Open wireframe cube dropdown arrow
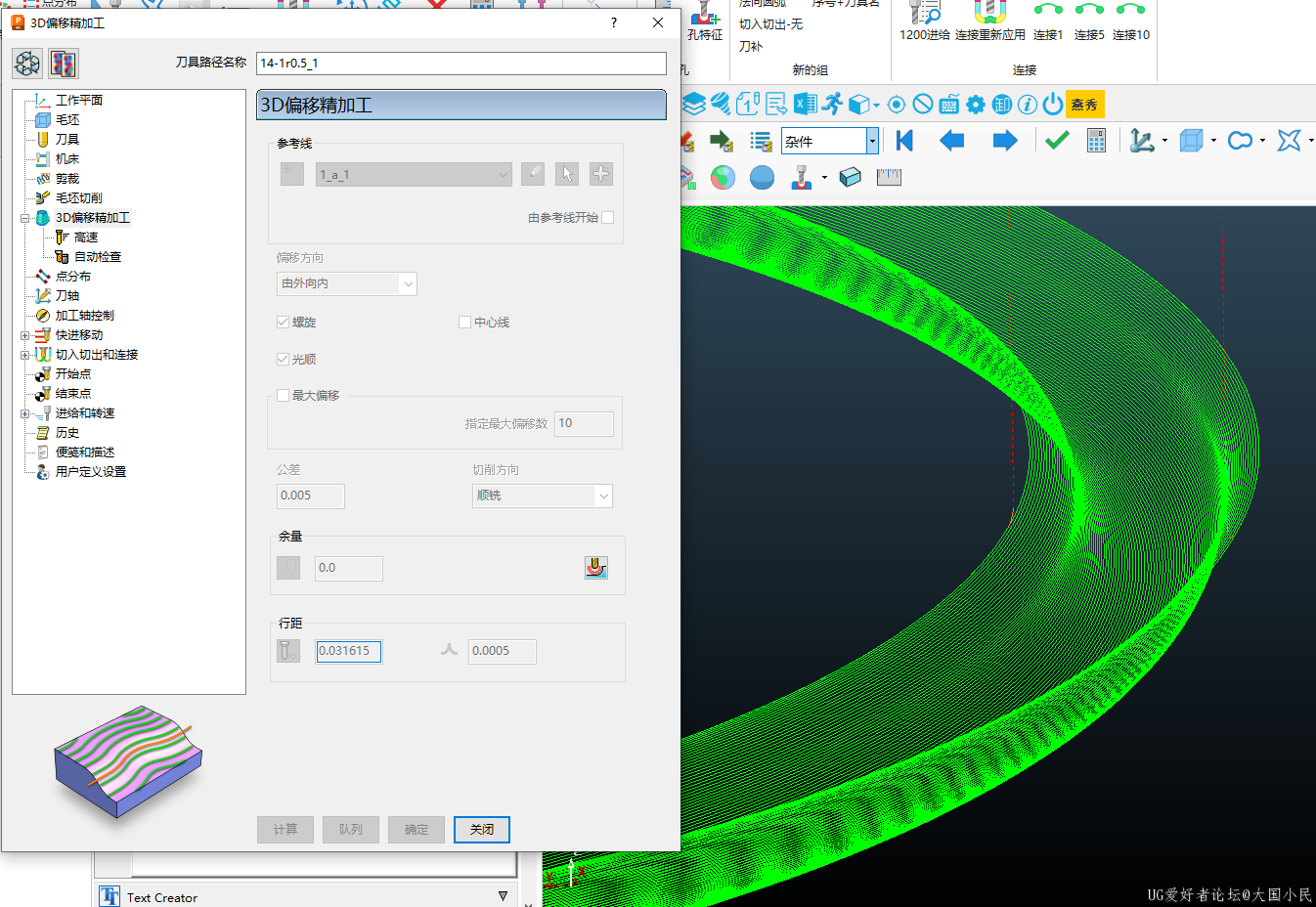The height and width of the screenshot is (907, 1316). pos(1213,141)
